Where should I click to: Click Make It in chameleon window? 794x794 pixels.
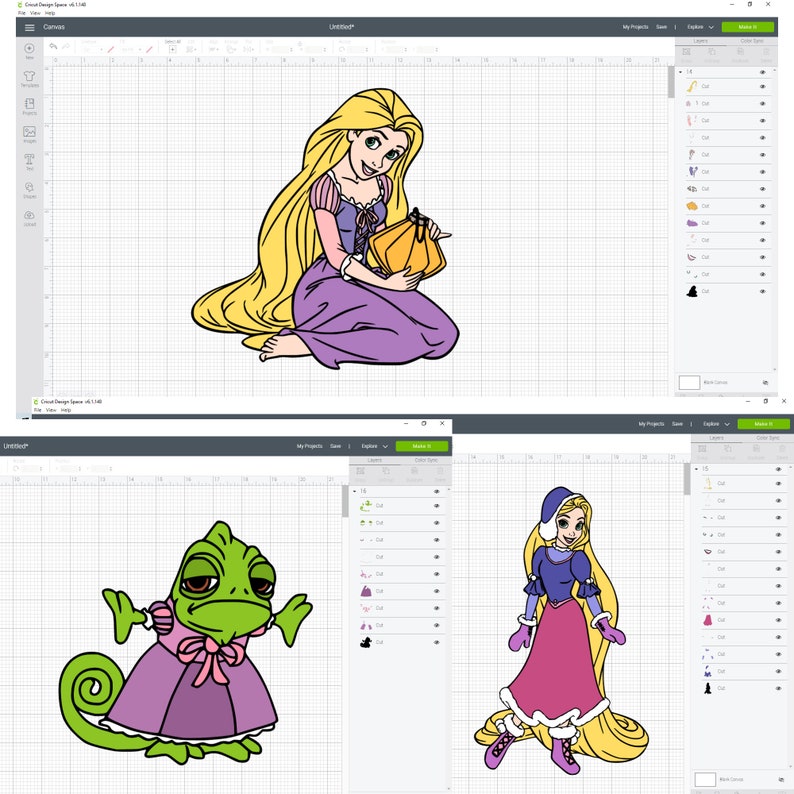(421, 447)
